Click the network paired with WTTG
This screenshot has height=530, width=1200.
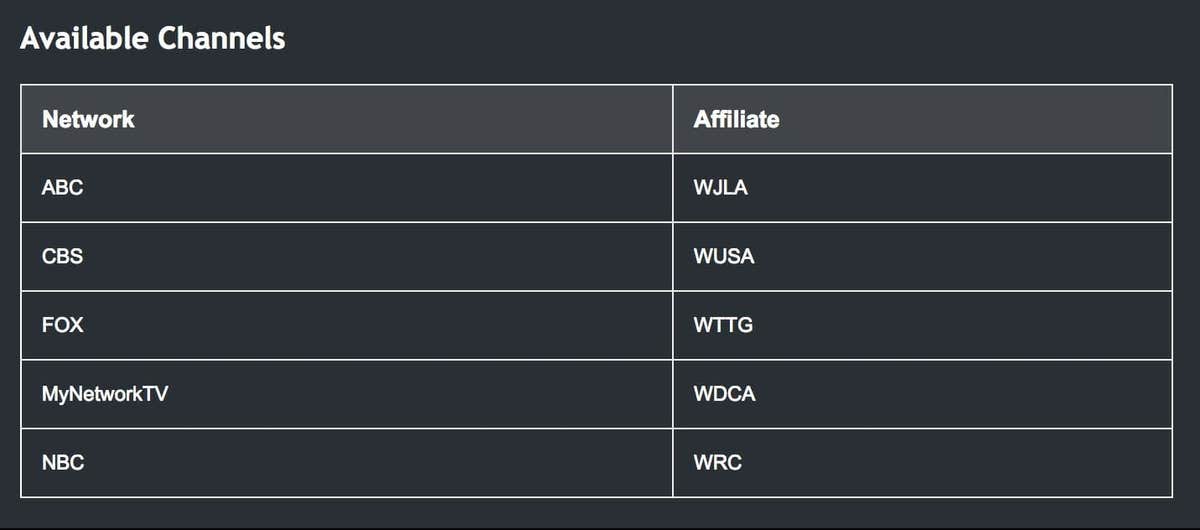click(x=62, y=325)
